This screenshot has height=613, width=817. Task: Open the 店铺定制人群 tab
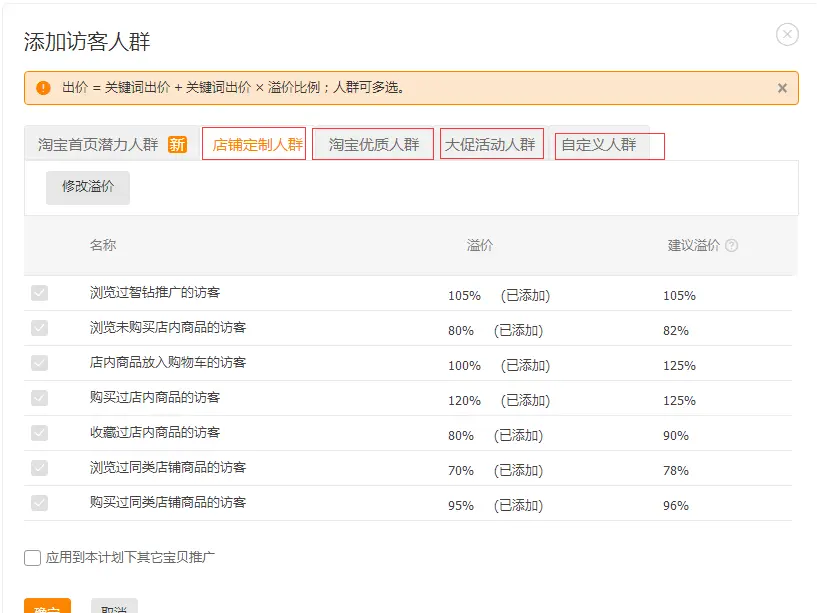(x=256, y=144)
